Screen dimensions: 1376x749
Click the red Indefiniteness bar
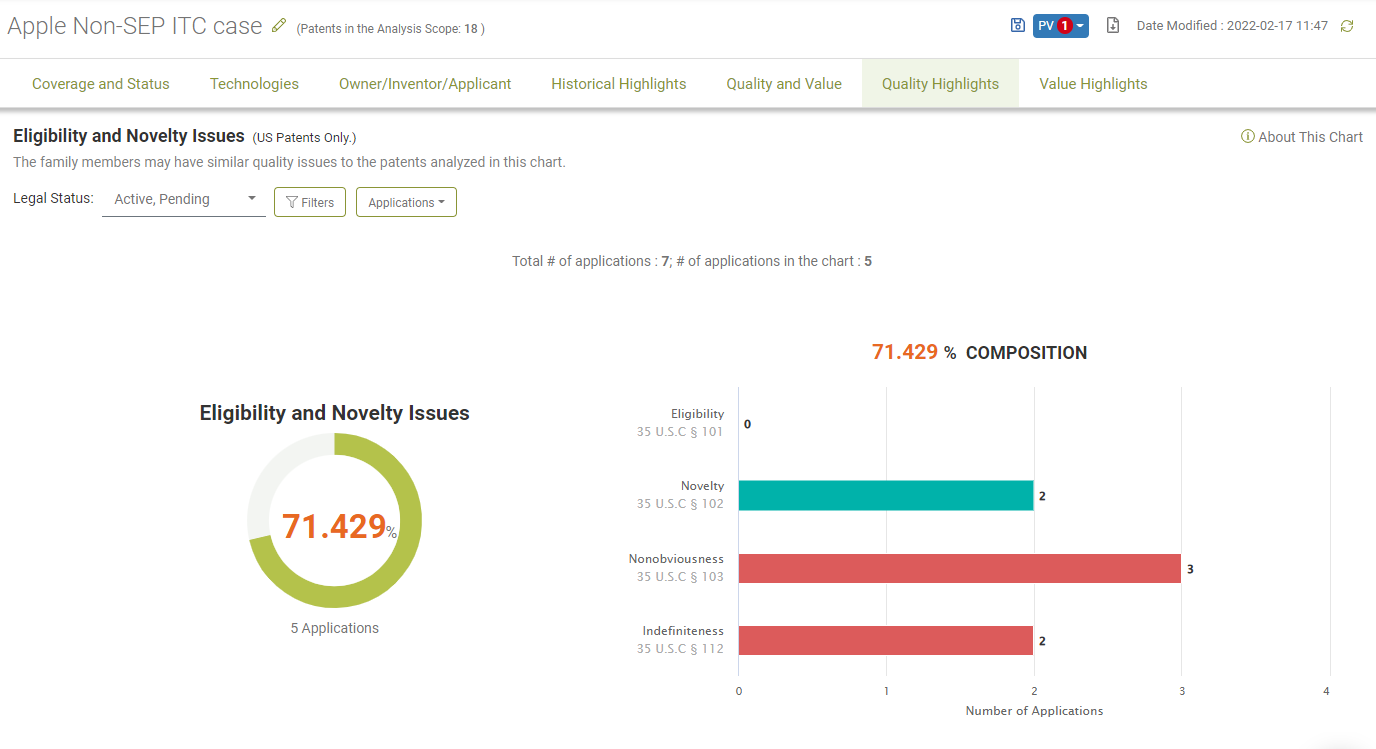(886, 641)
